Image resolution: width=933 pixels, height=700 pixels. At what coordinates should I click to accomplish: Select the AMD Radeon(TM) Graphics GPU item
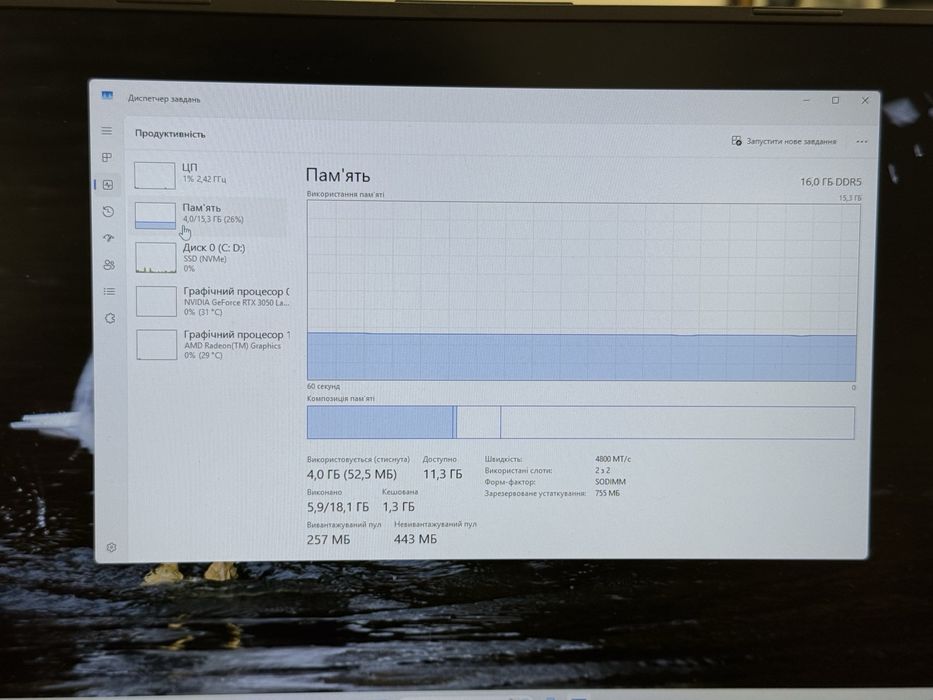(x=211, y=345)
